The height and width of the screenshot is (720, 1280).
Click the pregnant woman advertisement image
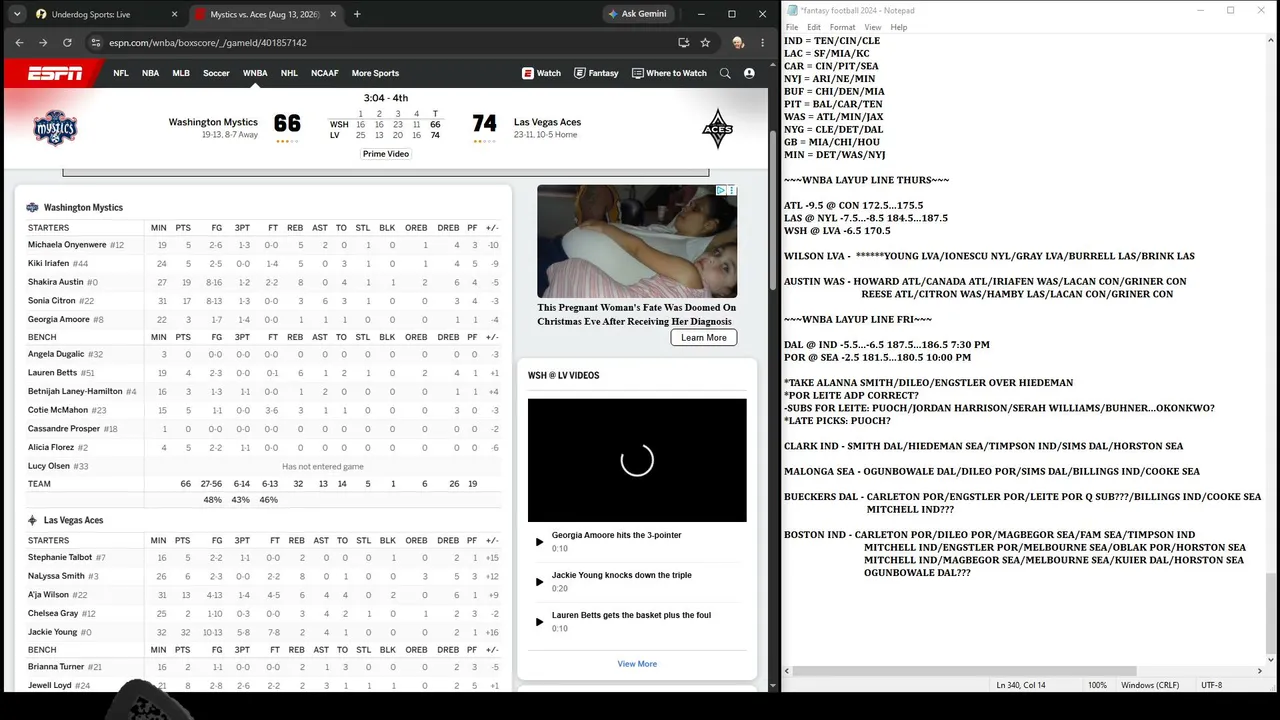click(637, 241)
